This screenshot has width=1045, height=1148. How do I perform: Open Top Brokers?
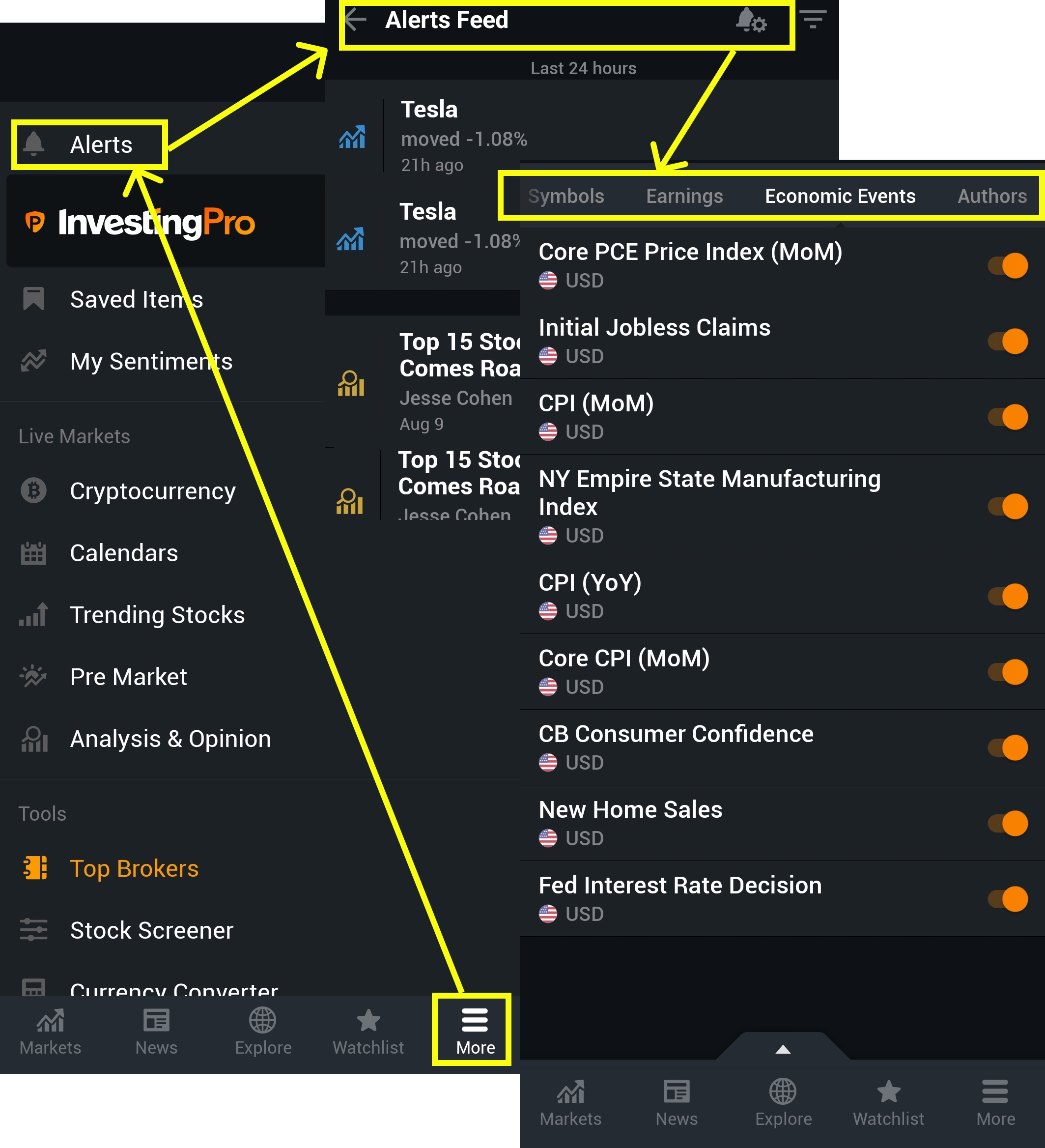(134, 868)
